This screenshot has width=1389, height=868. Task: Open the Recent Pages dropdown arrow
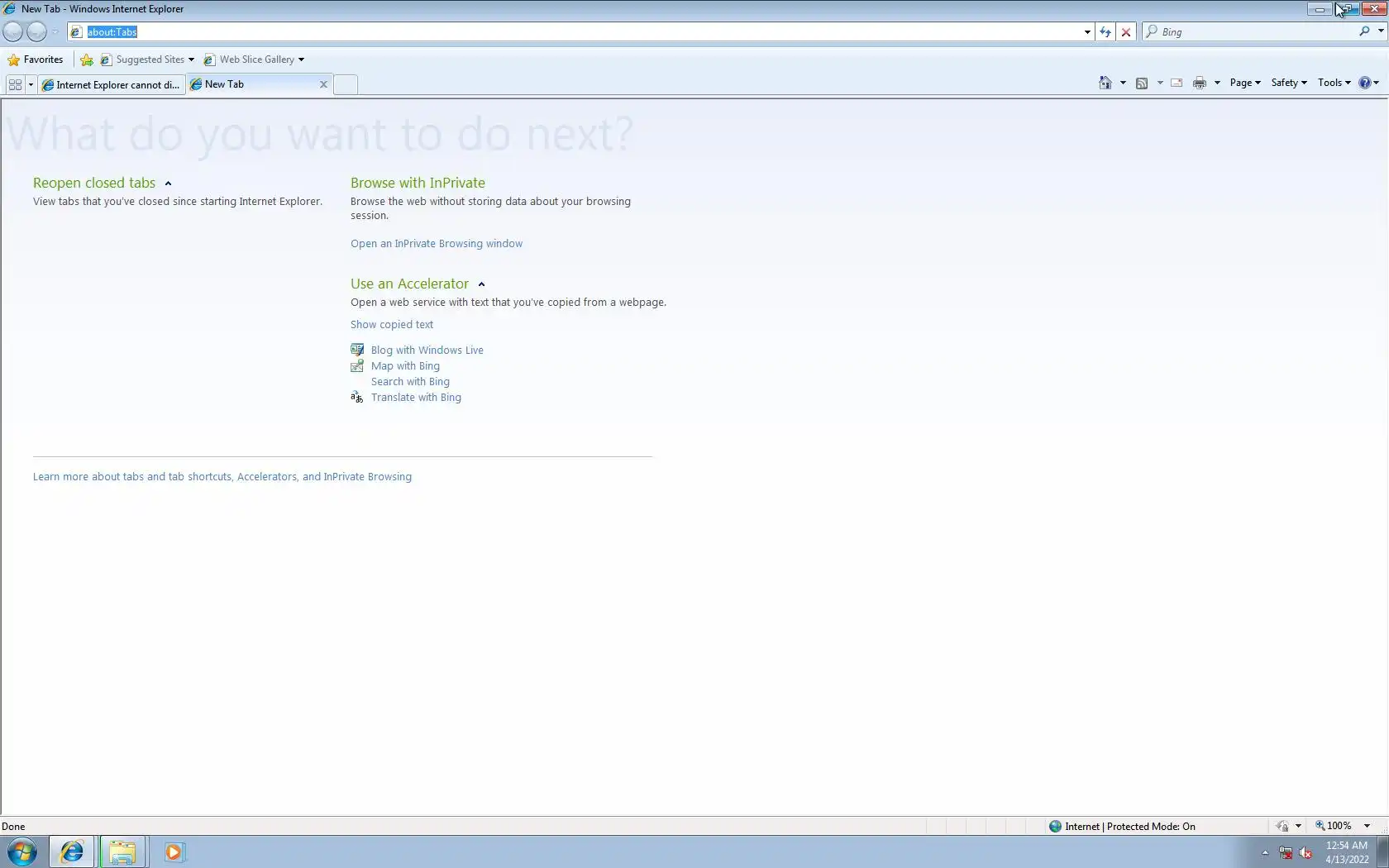55,32
